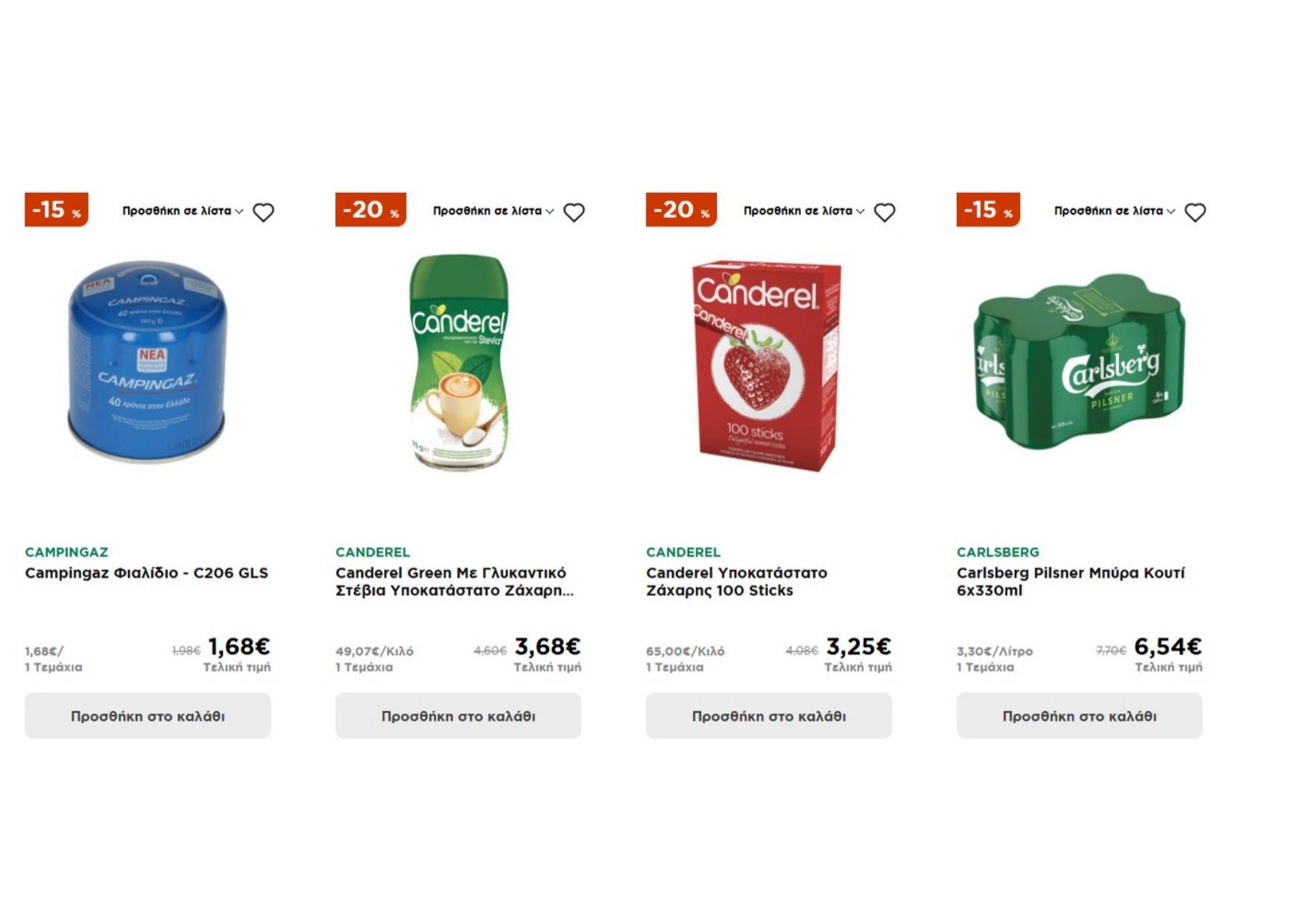Click the -15% badge on Carlsberg
Image resolution: width=1307 pixels, height=924 pixels.
(x=988, y=209)
